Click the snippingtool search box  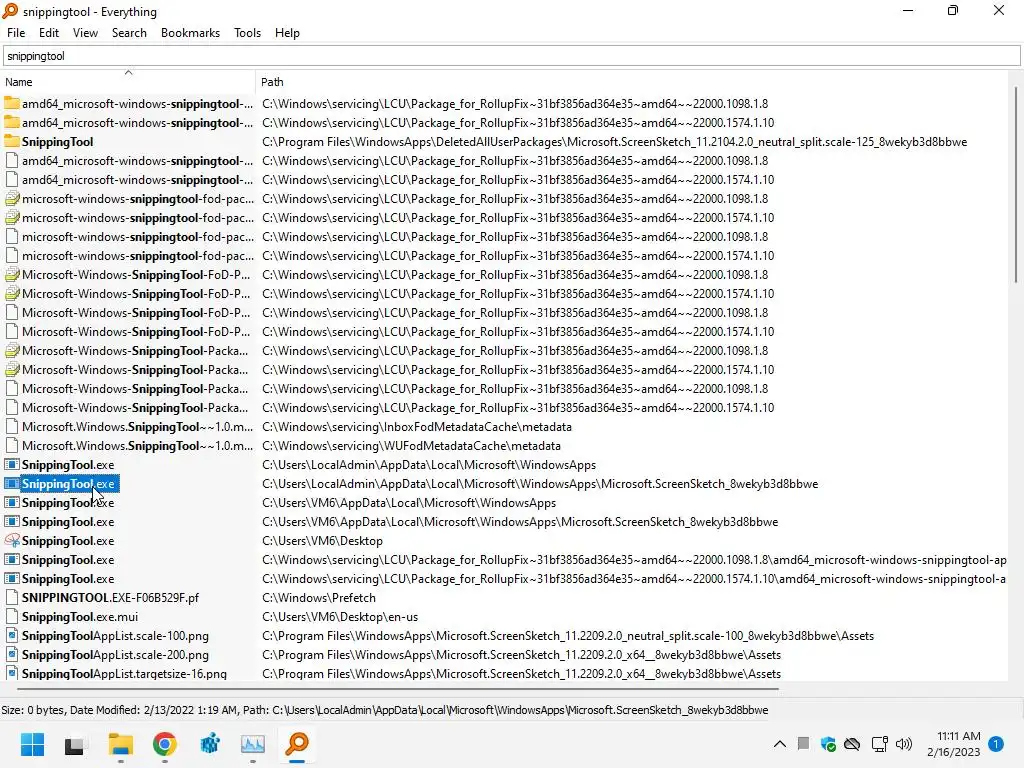[511, 56]
